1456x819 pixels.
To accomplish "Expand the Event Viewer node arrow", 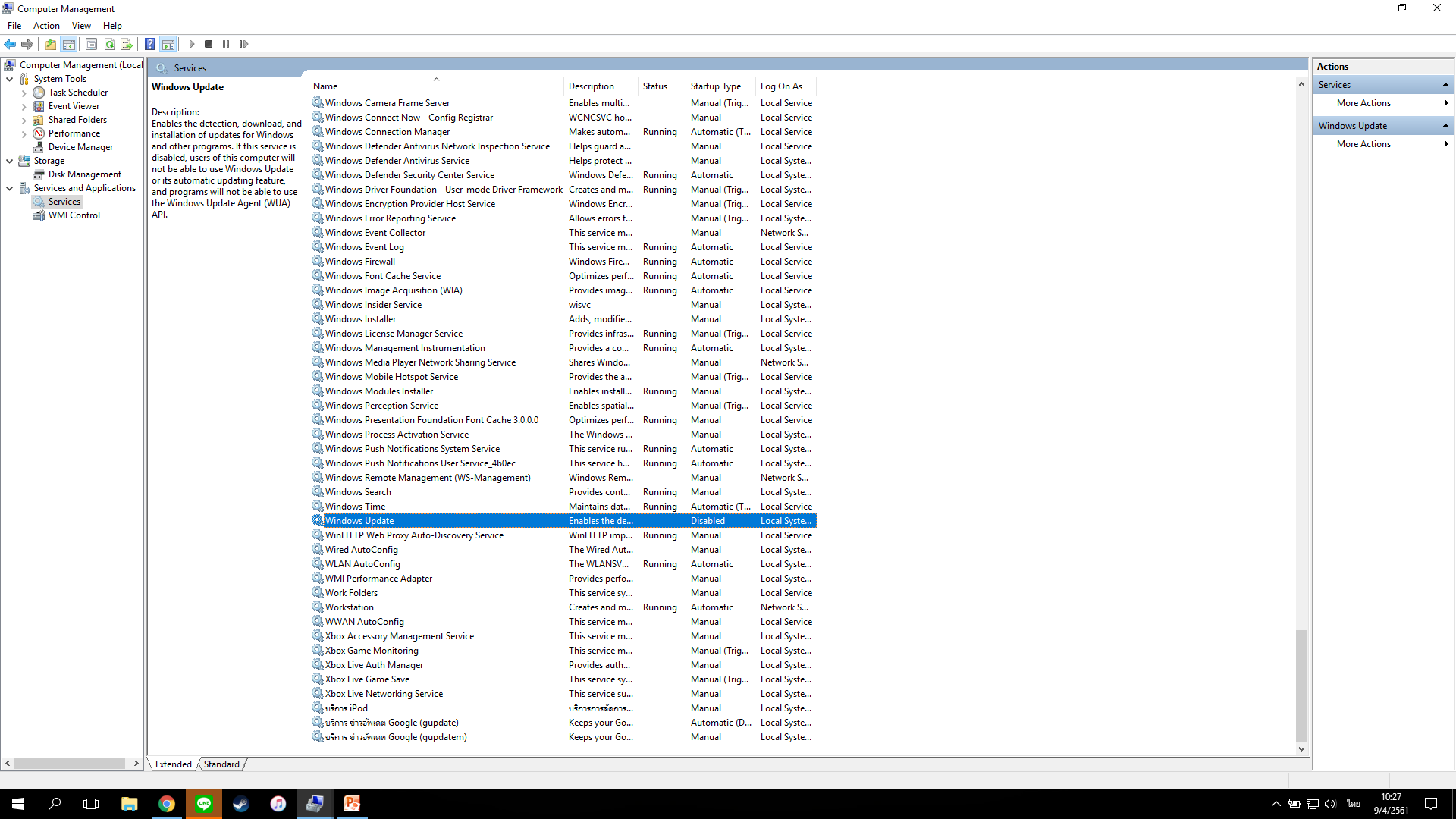I will [24, 106].
